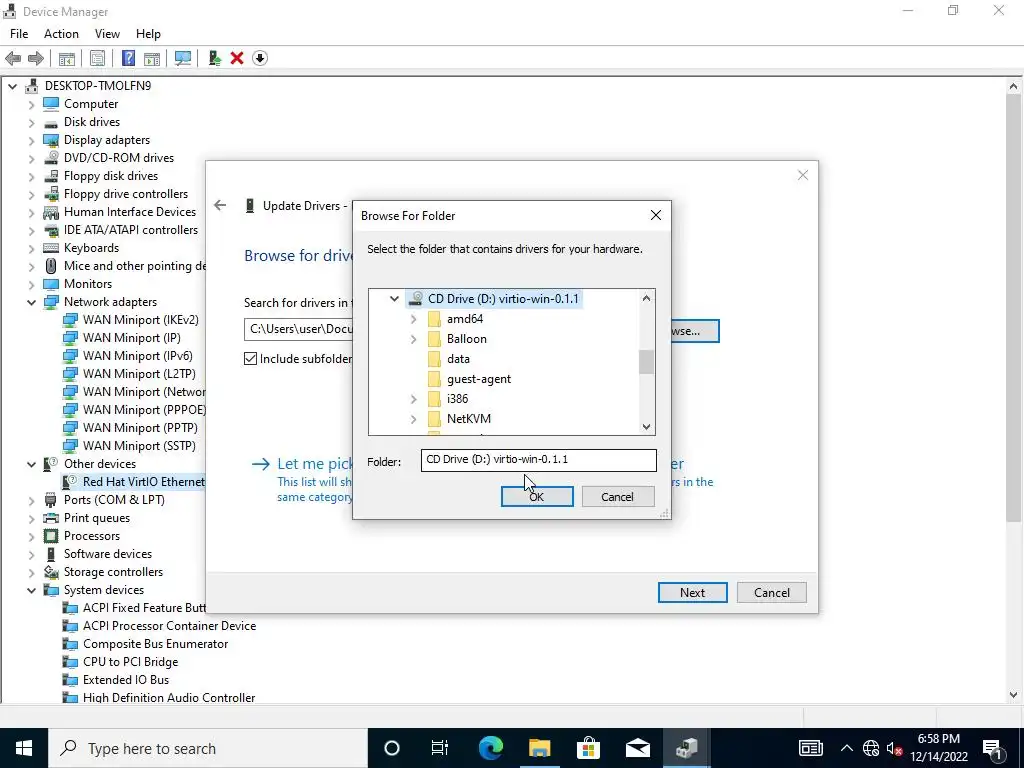Click the Show/Hide console tree toolbar icon
This screenshot has width=1024, height=768.
click(67, 58)
